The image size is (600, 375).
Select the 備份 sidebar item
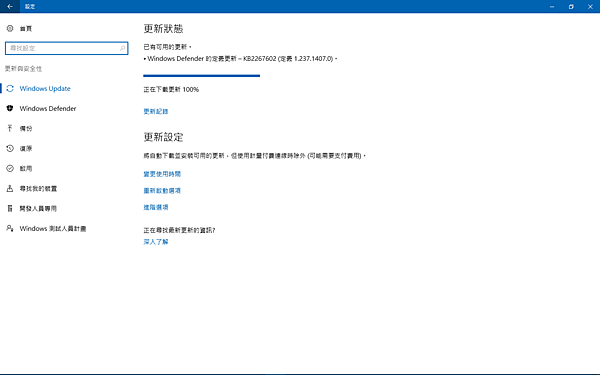(x=26, y=129)
